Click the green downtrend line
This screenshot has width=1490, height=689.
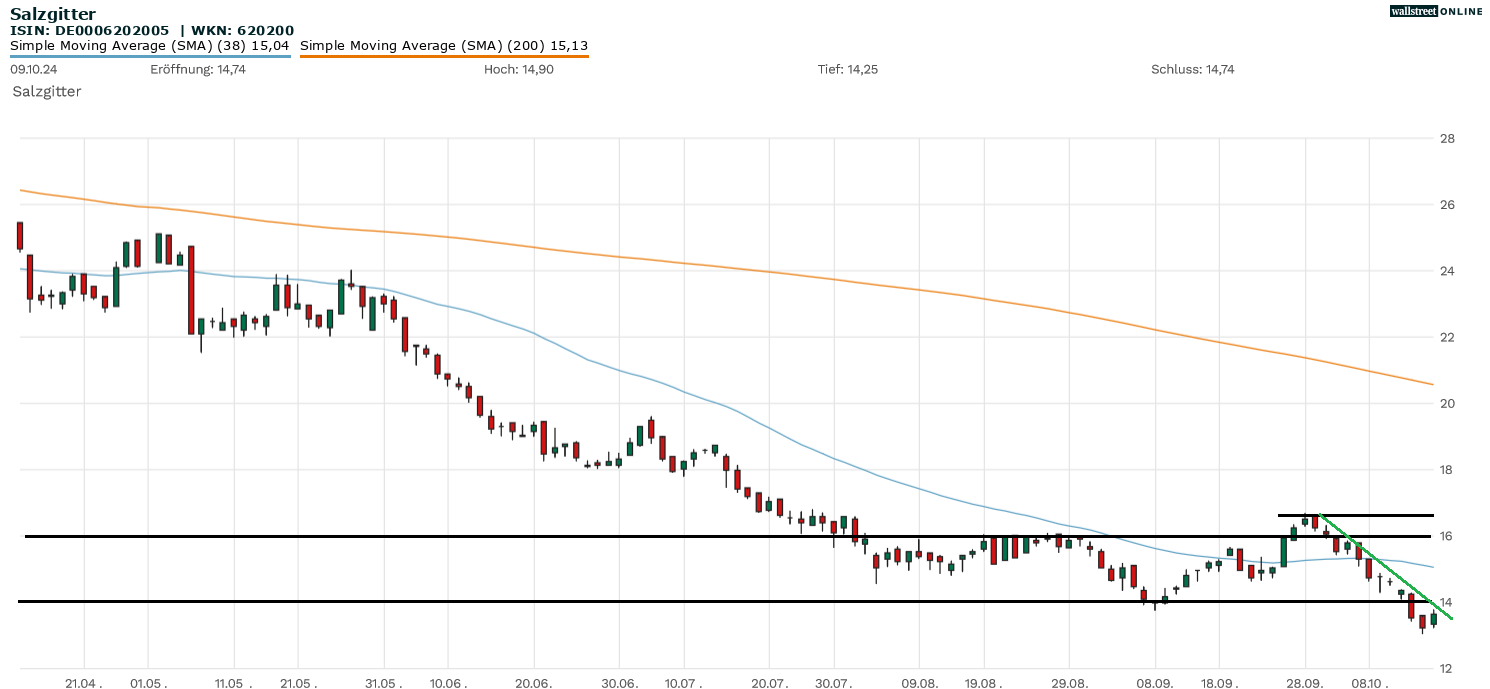[x=1390, y=569]
